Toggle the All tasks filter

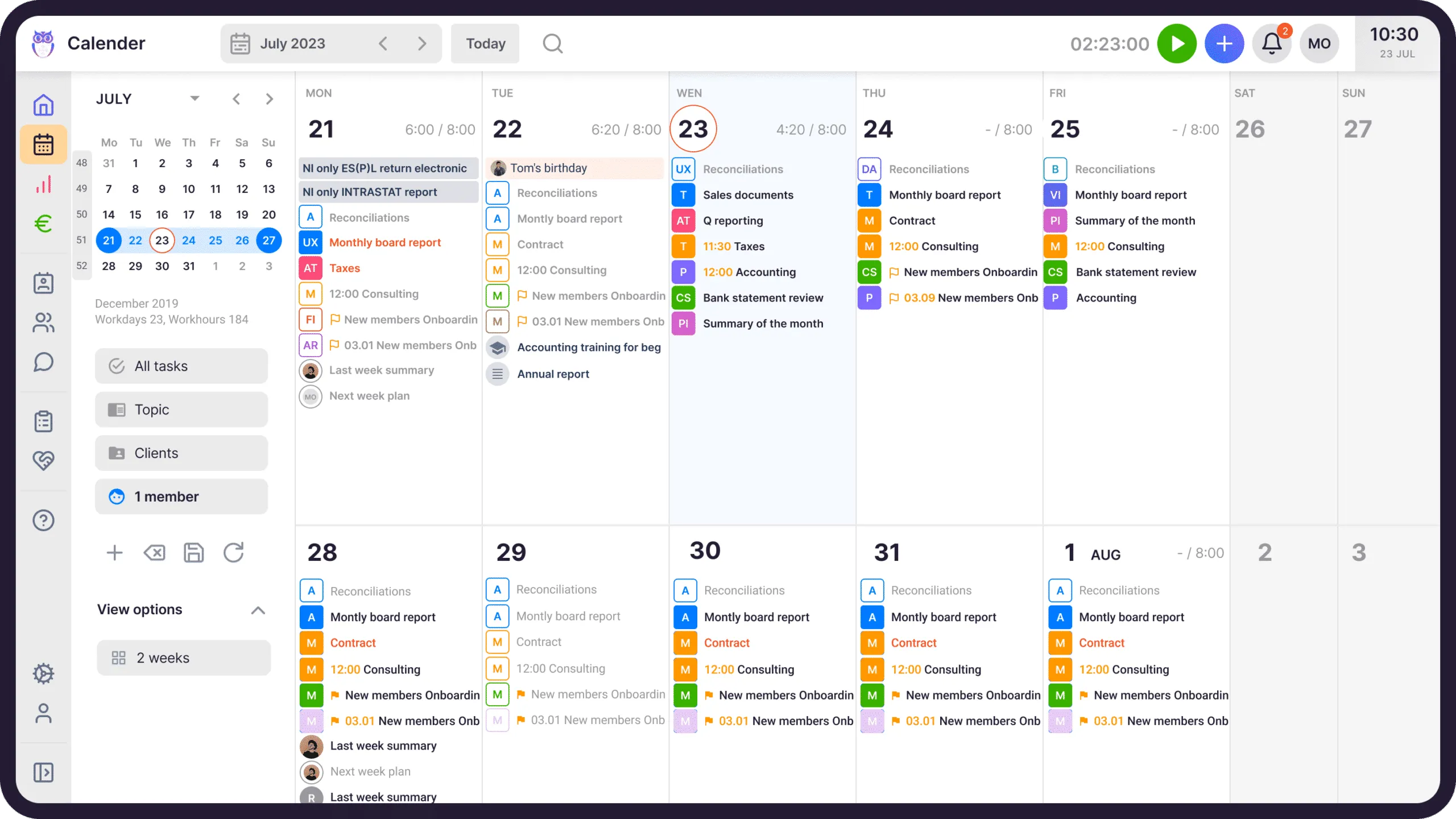coord(181,366)
